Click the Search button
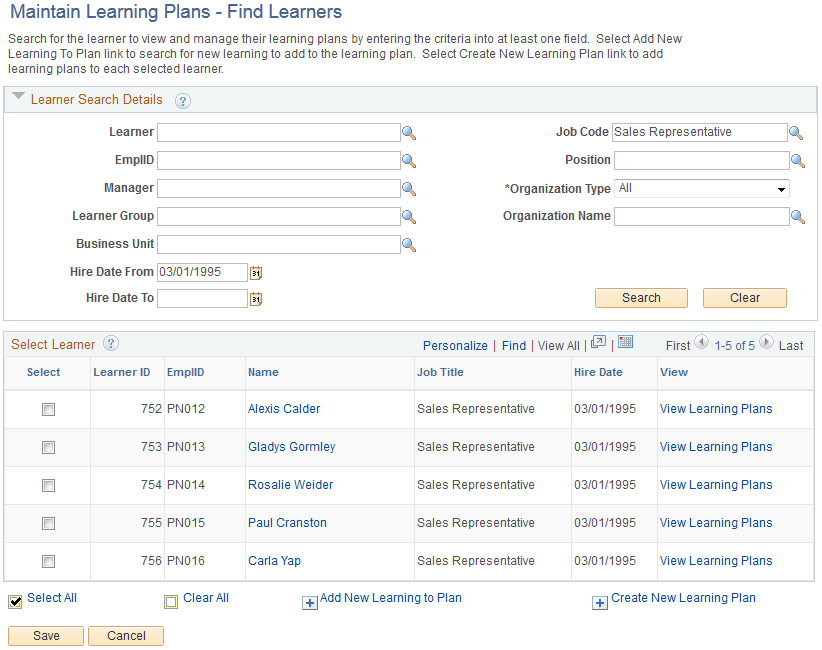This screenshot has height=650, width=822. click(x=641, y=297)
